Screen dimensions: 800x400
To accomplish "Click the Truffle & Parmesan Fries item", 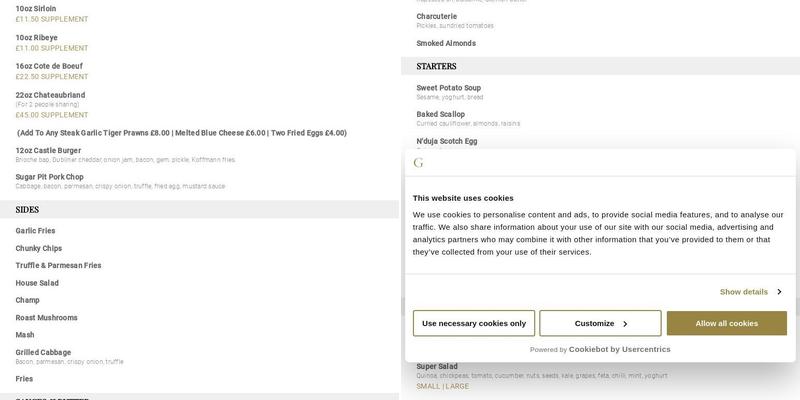I will (x=58, y=266).
